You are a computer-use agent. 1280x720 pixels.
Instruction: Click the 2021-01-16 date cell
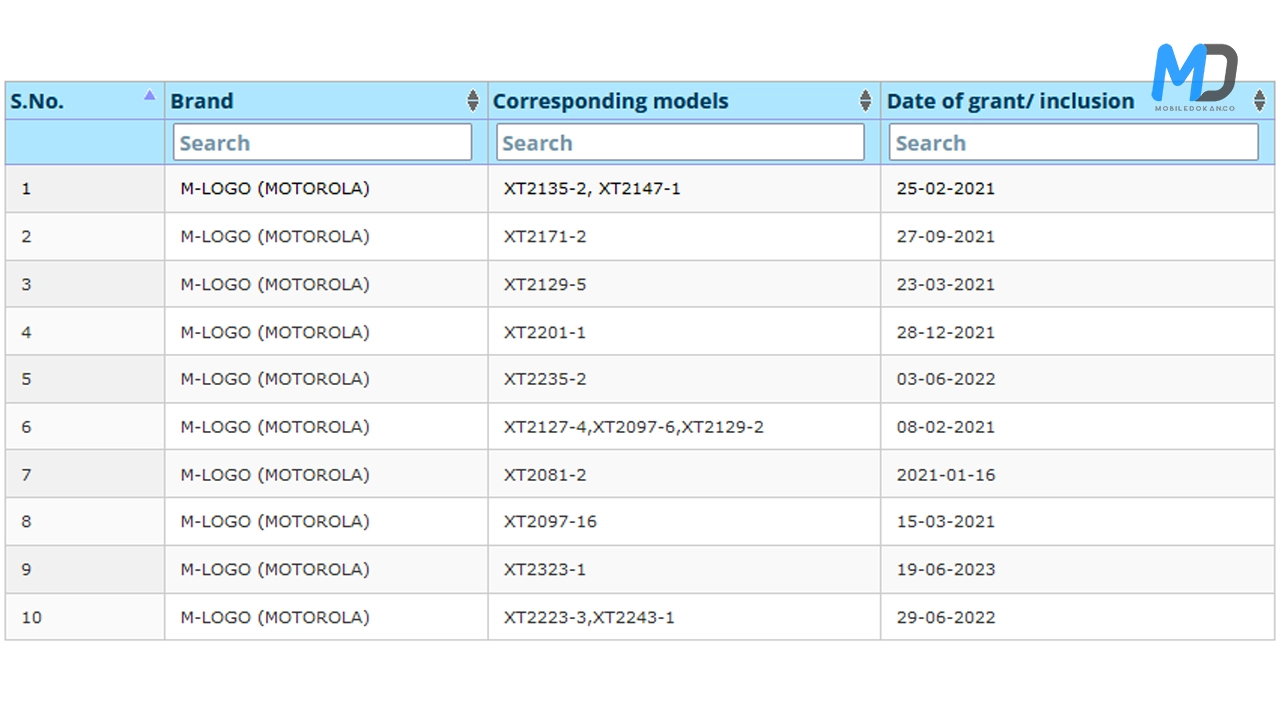946,475
